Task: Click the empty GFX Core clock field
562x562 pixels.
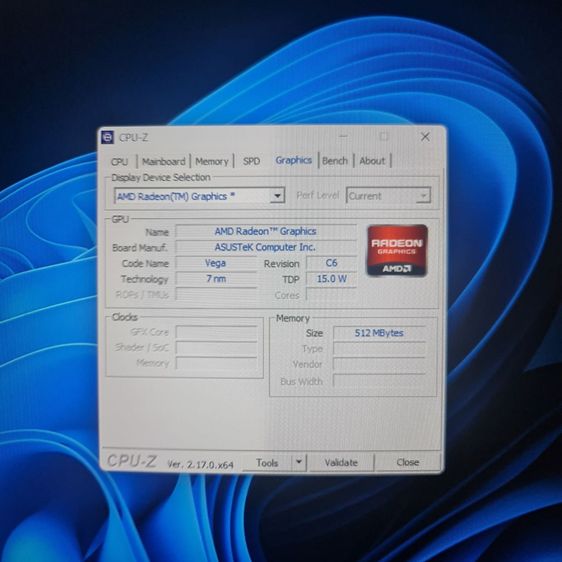Action: (216, 332)
